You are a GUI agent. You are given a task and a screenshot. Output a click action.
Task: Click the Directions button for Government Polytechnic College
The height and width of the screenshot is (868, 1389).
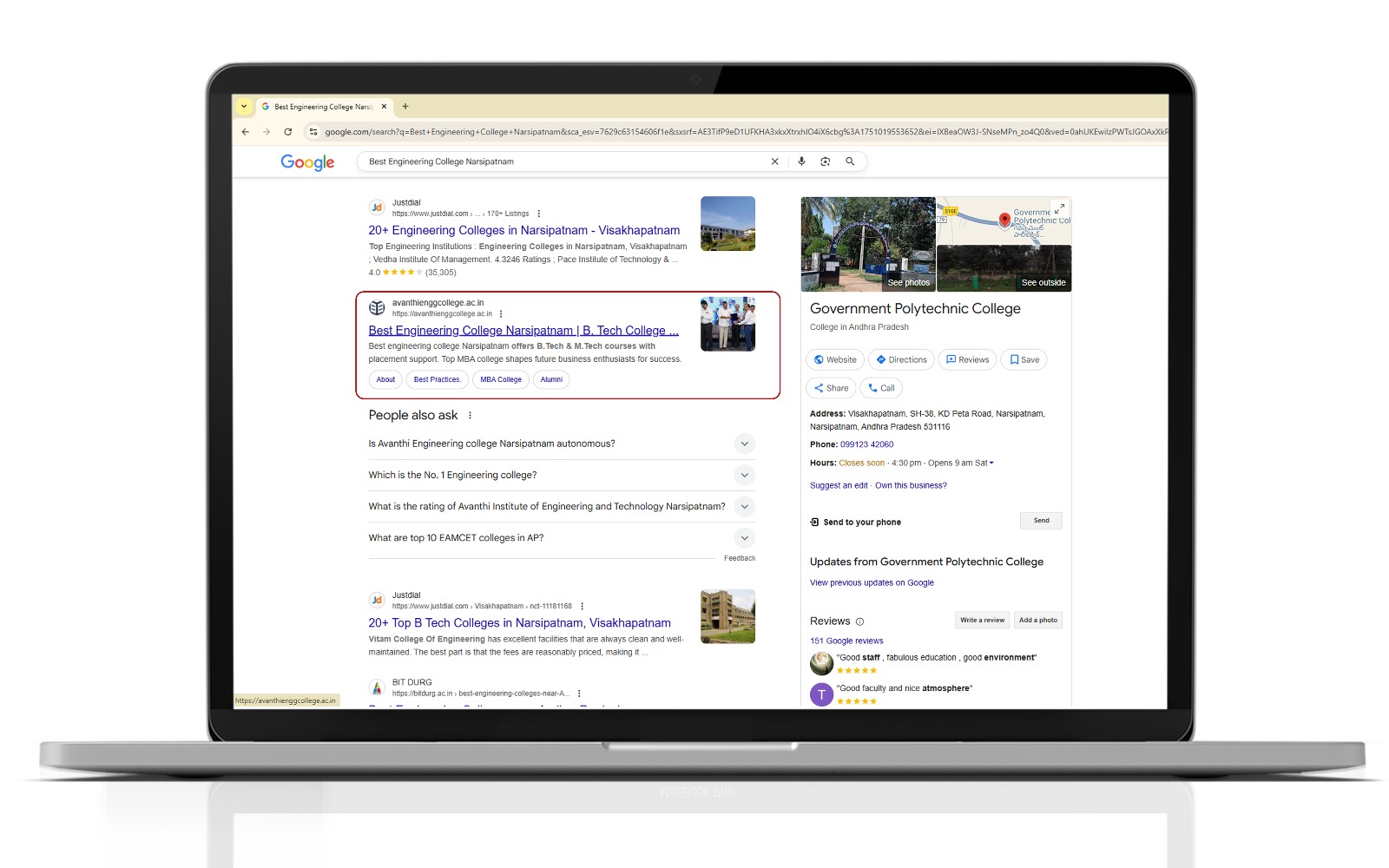pos(902,359)
